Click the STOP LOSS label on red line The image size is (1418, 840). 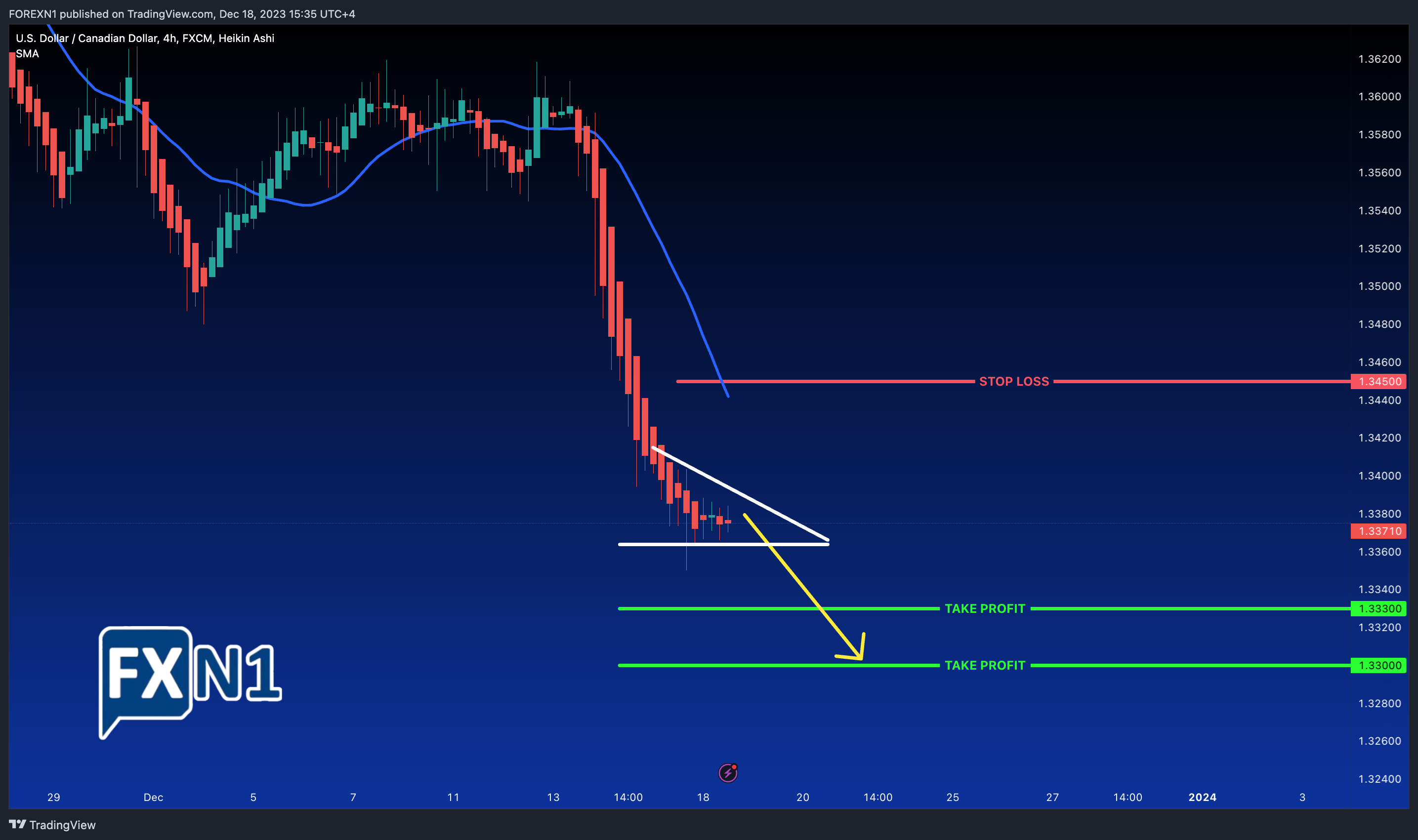(x=1014, y=382)
